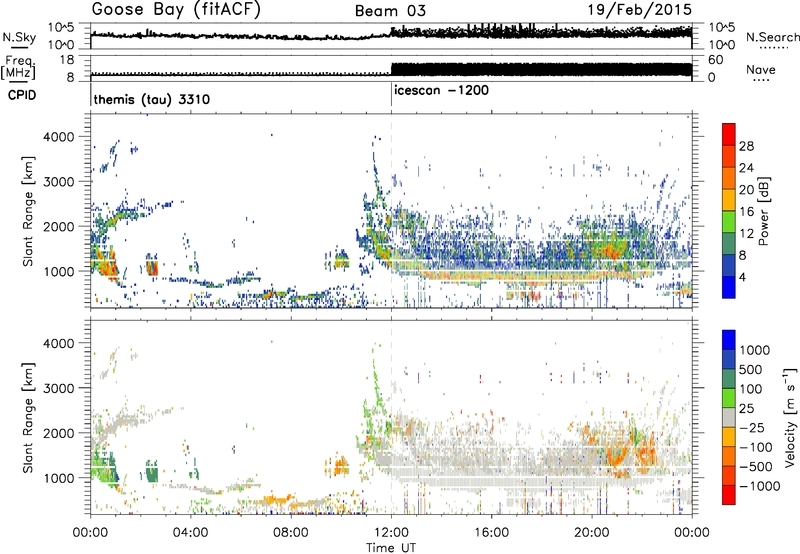Click "Slant Range [km]" label of velocity panel
Viewport: 800px width, 554px height.
pos(28,417)
